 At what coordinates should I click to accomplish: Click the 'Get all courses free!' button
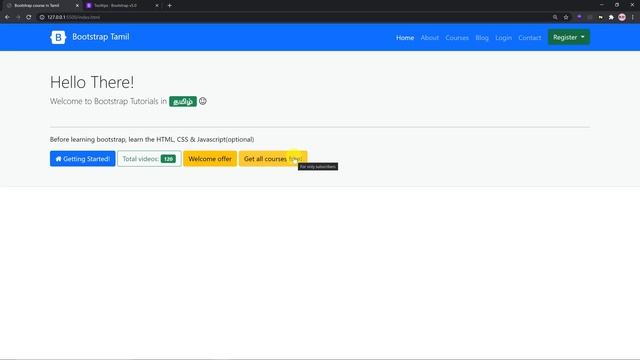tap(273, 159)
